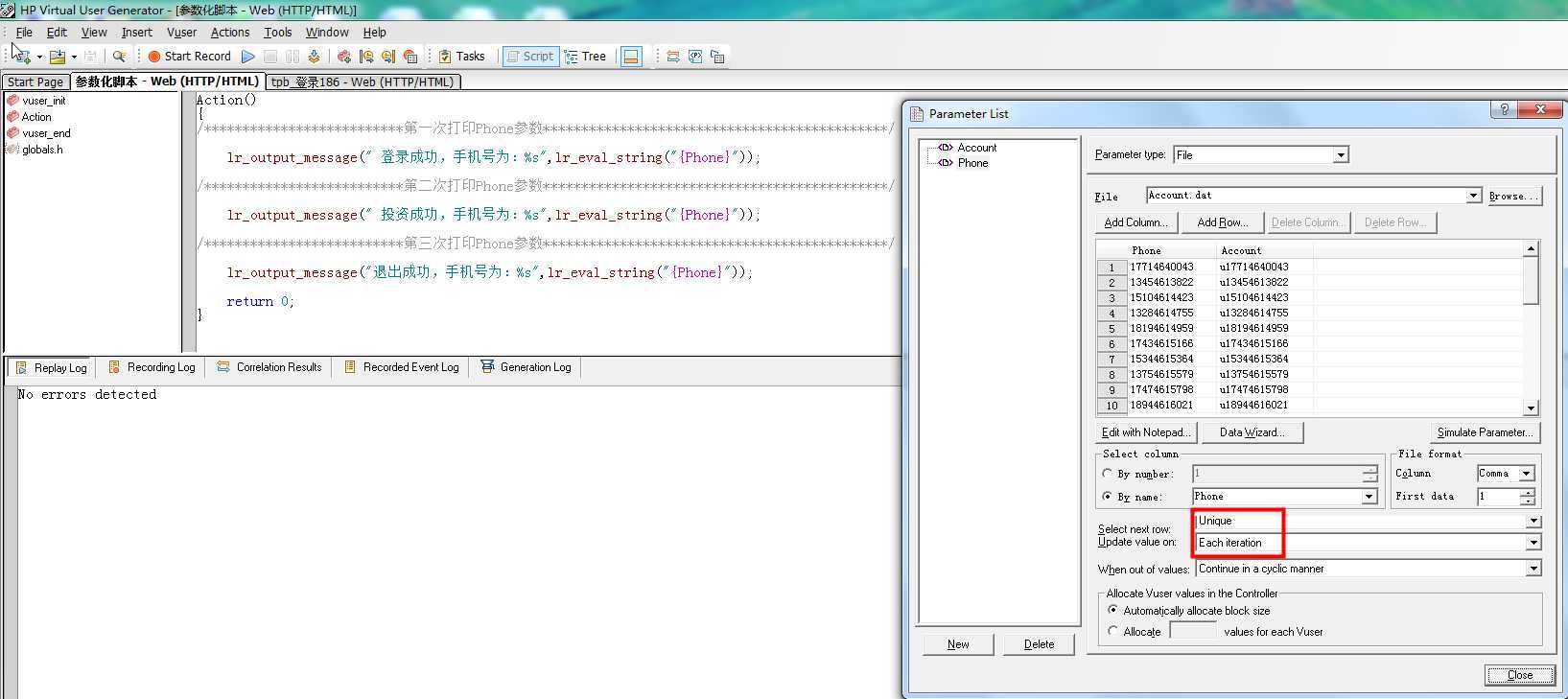Switch to tpb_登录186 script tab
The image size is (1568, 699).
[x=363, y=82]
